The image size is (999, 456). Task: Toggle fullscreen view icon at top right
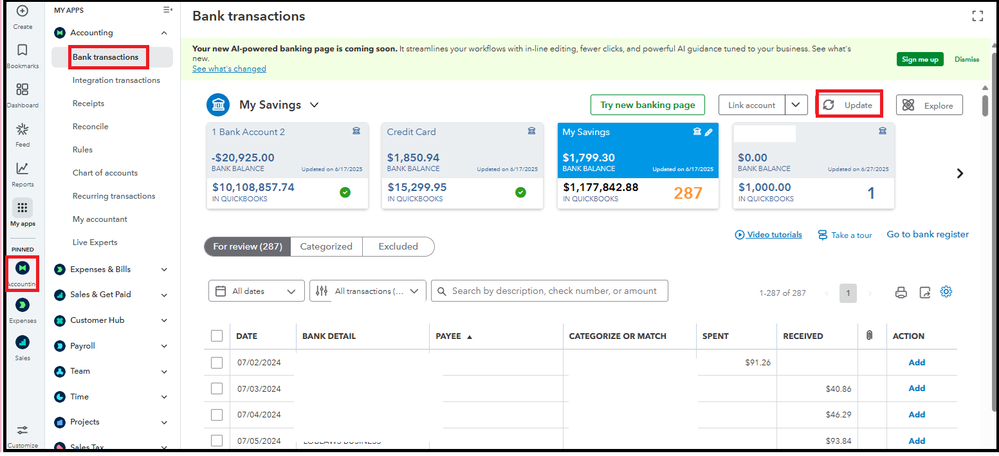[x=977, y=16]
